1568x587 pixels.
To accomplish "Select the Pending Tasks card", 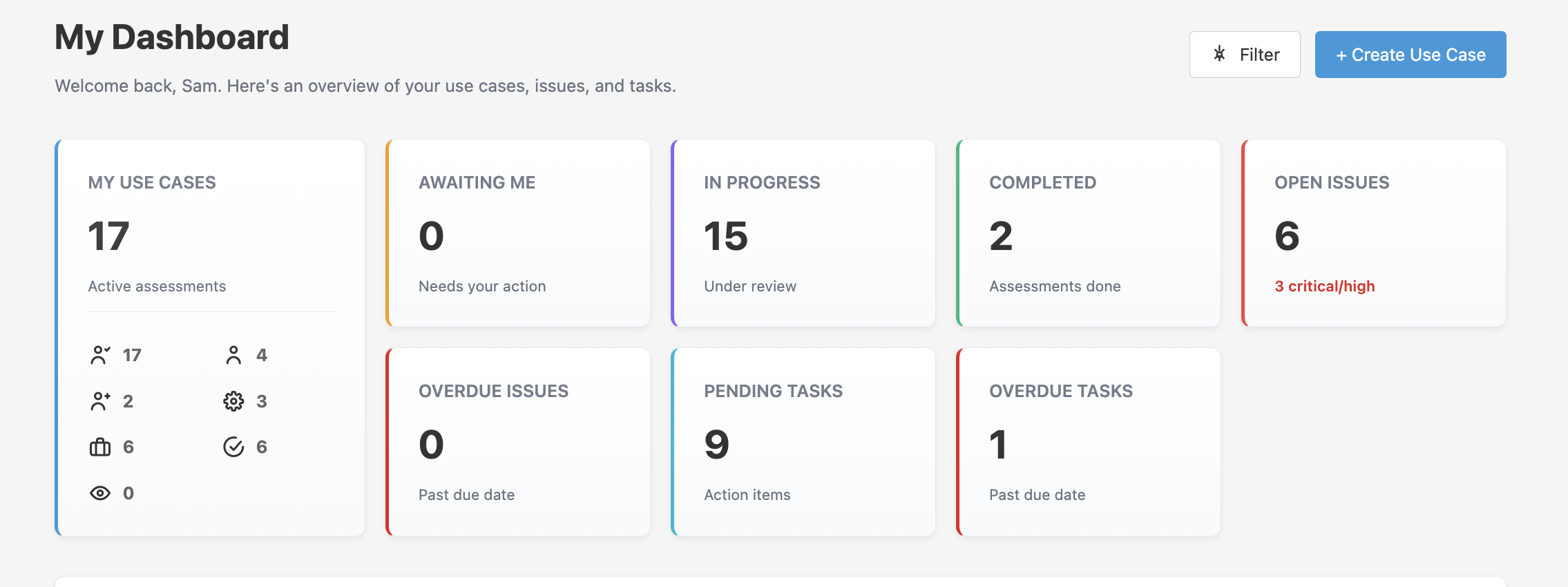I will tap(803, 442).
